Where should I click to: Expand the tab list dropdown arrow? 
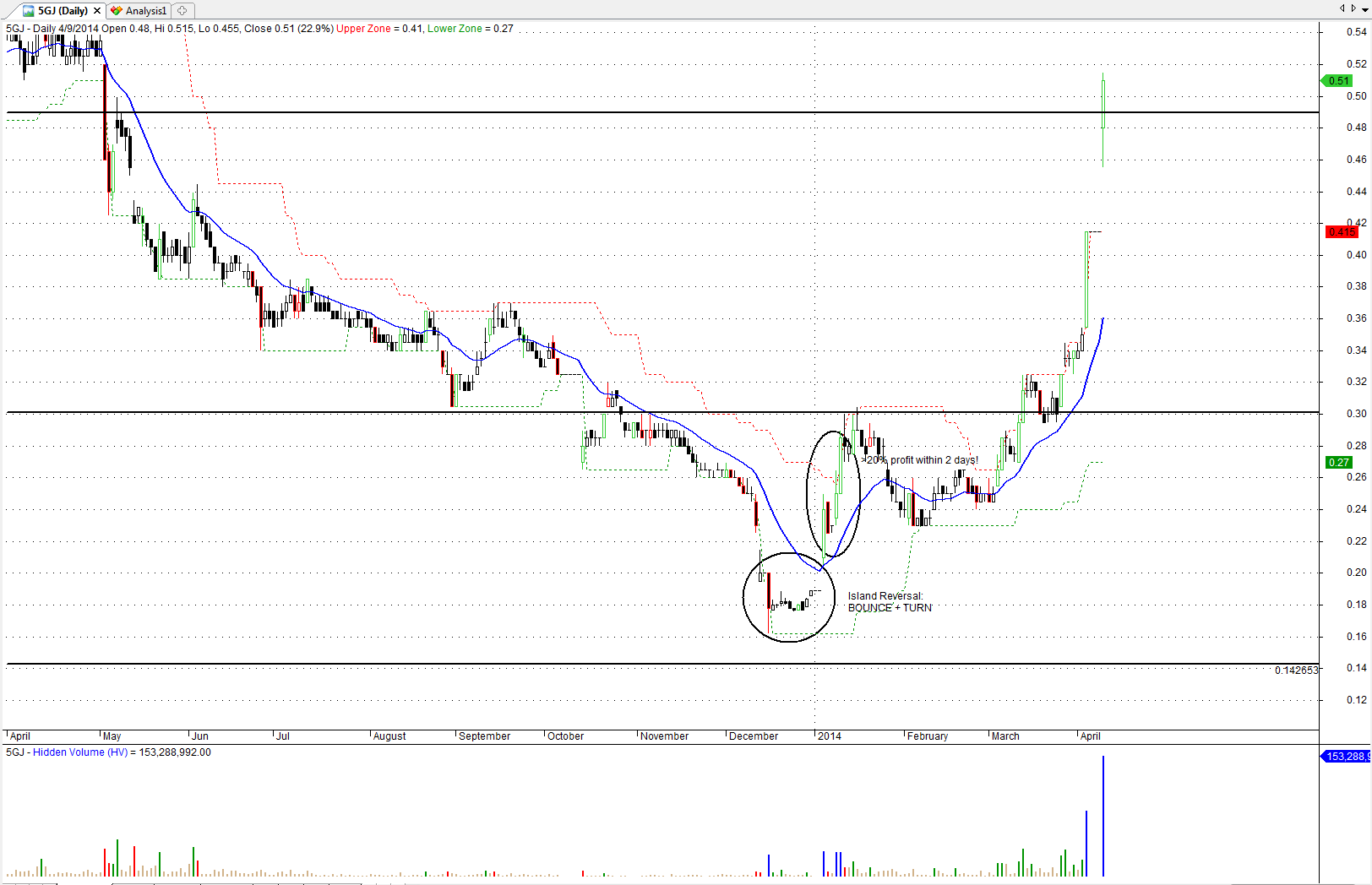(x=1365, y=8)
